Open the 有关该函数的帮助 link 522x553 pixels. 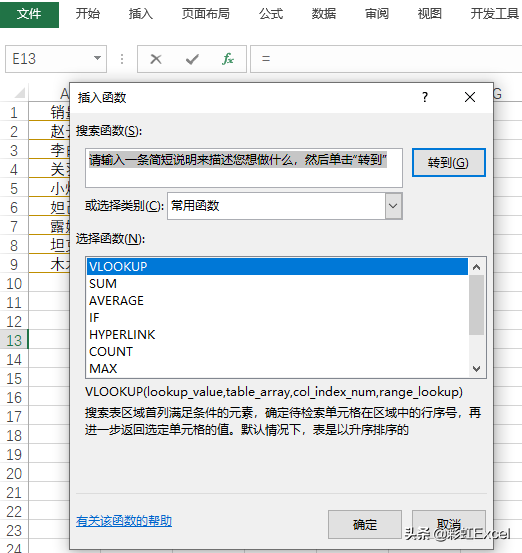tap(124, 521)
